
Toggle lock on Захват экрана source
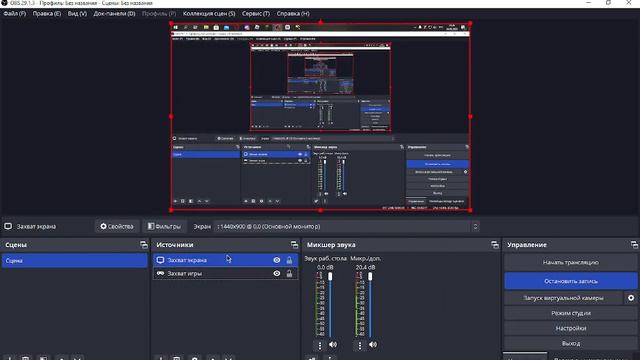point(289,260)
